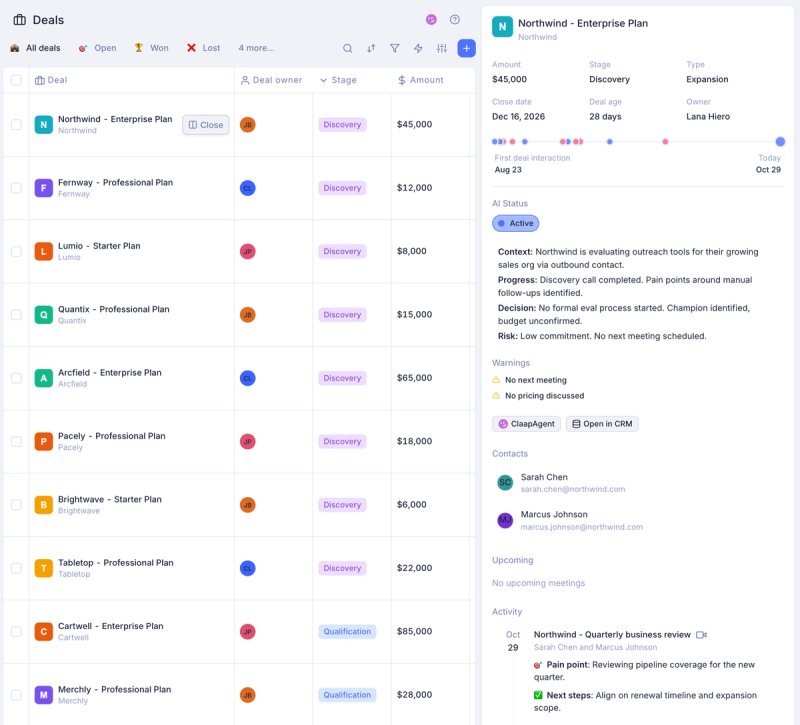Open the sliders display settings icon
800x725 pixels.
[442, 48]
